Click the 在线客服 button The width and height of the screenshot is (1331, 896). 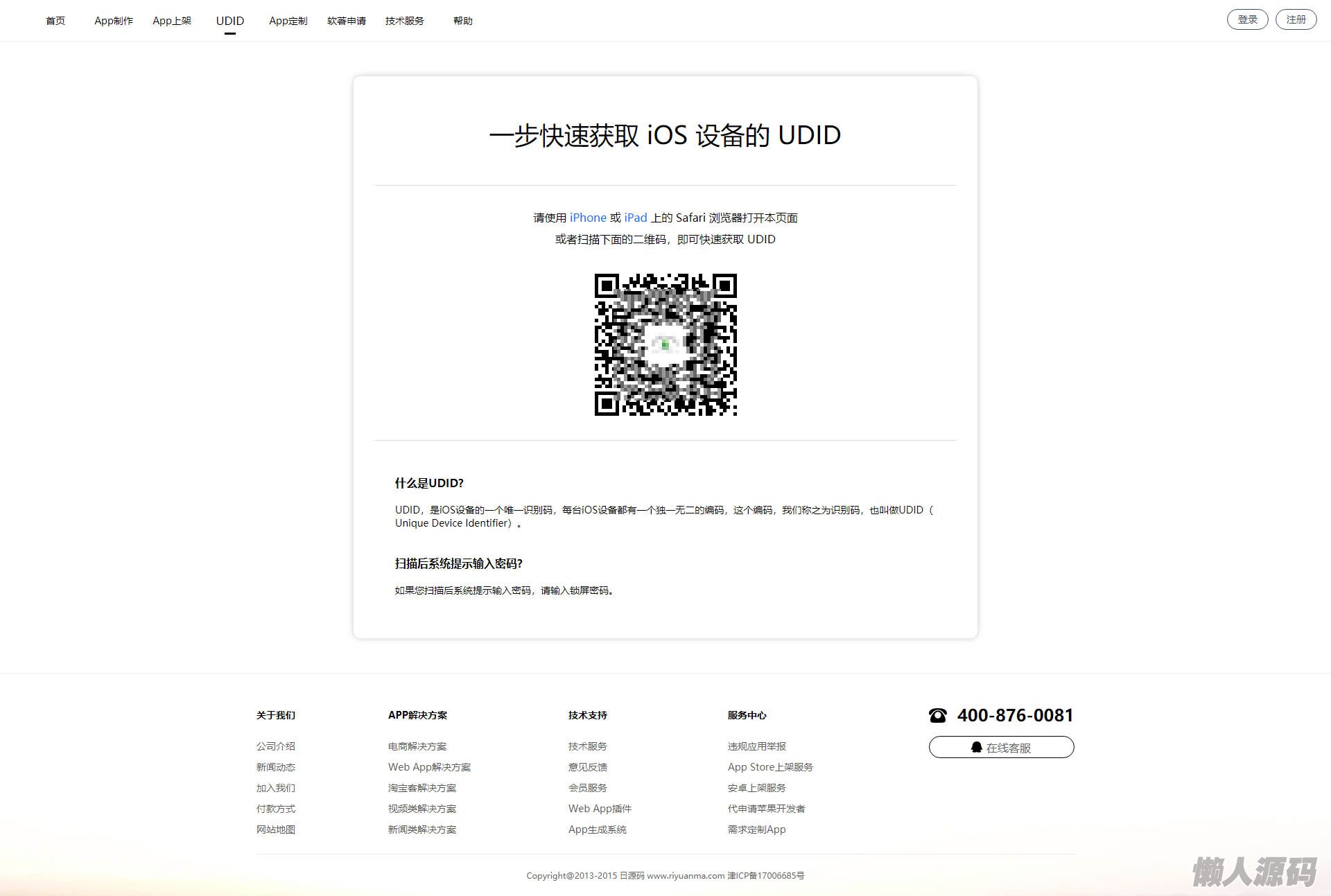(1002, 747)
